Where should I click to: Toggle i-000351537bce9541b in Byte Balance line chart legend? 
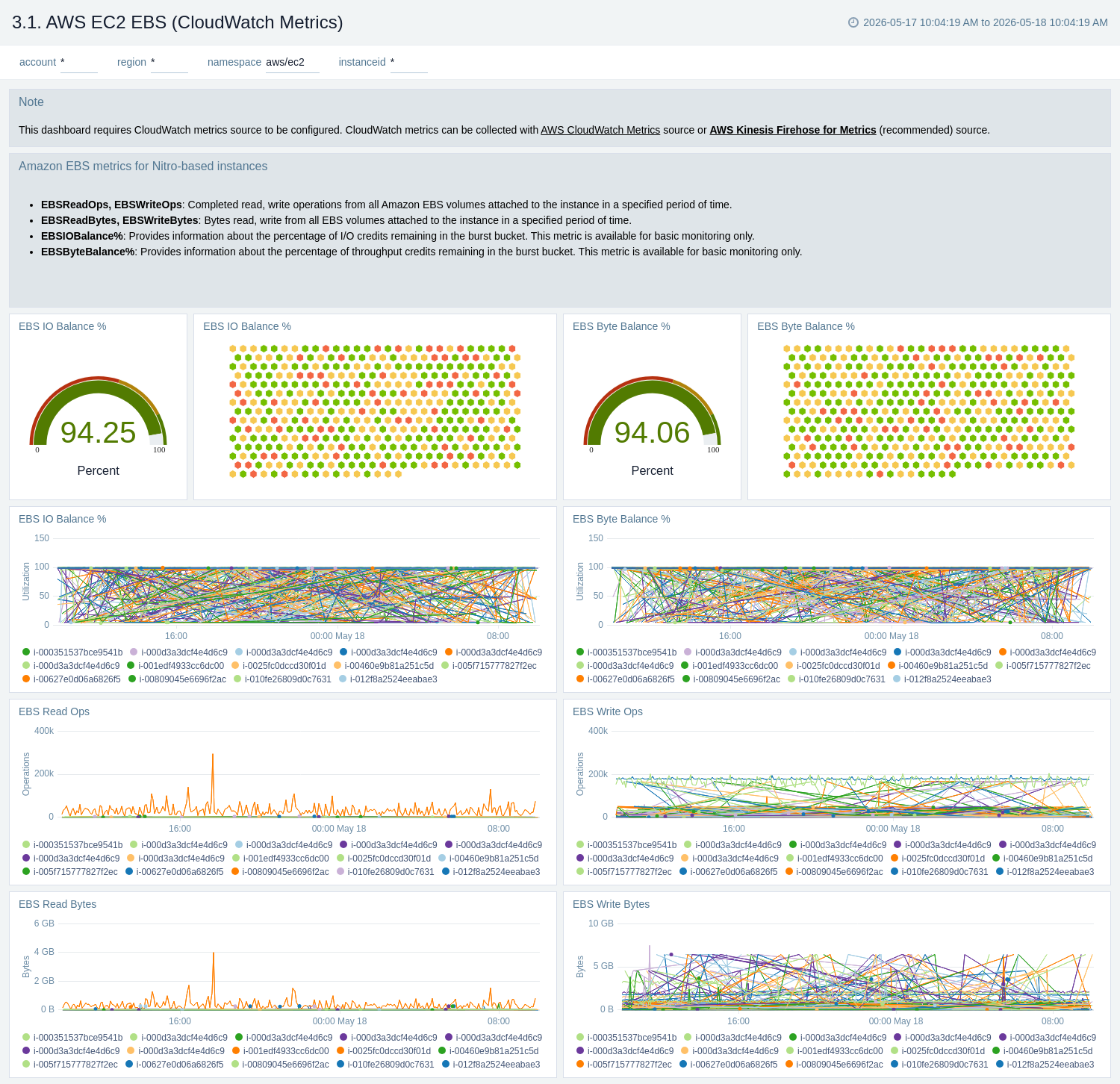tap(626, 652)
